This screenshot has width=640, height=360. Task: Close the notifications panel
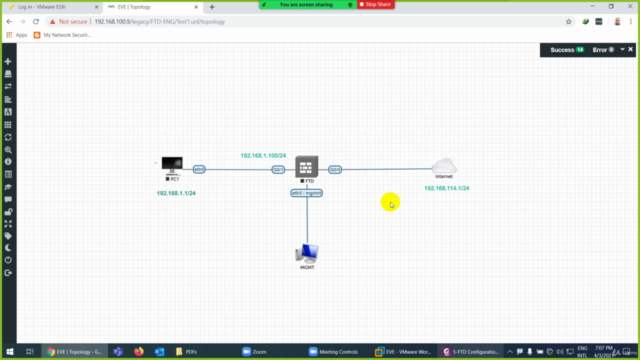(x=631, y=49)
